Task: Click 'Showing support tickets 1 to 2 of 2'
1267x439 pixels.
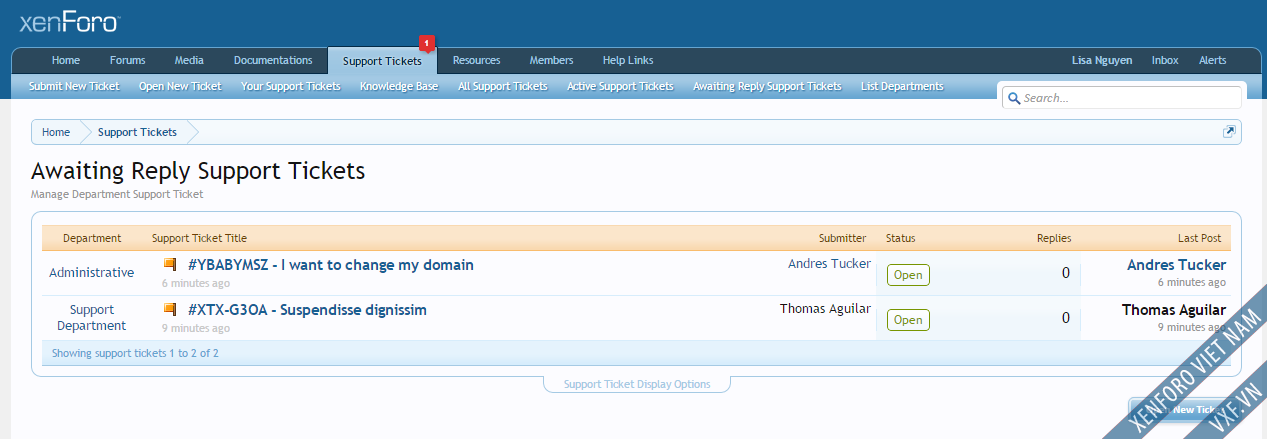Action: (135, 353)
